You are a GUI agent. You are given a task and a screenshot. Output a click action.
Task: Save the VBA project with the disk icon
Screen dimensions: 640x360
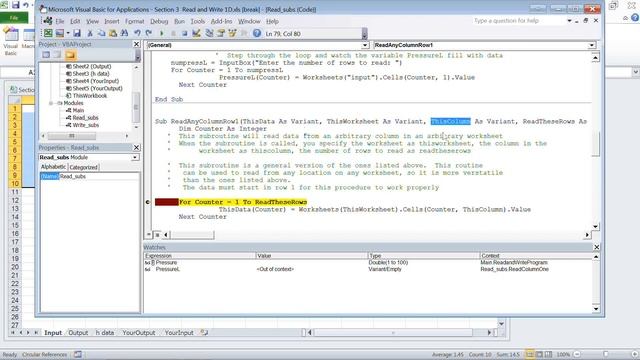click(x=77, y=33)
